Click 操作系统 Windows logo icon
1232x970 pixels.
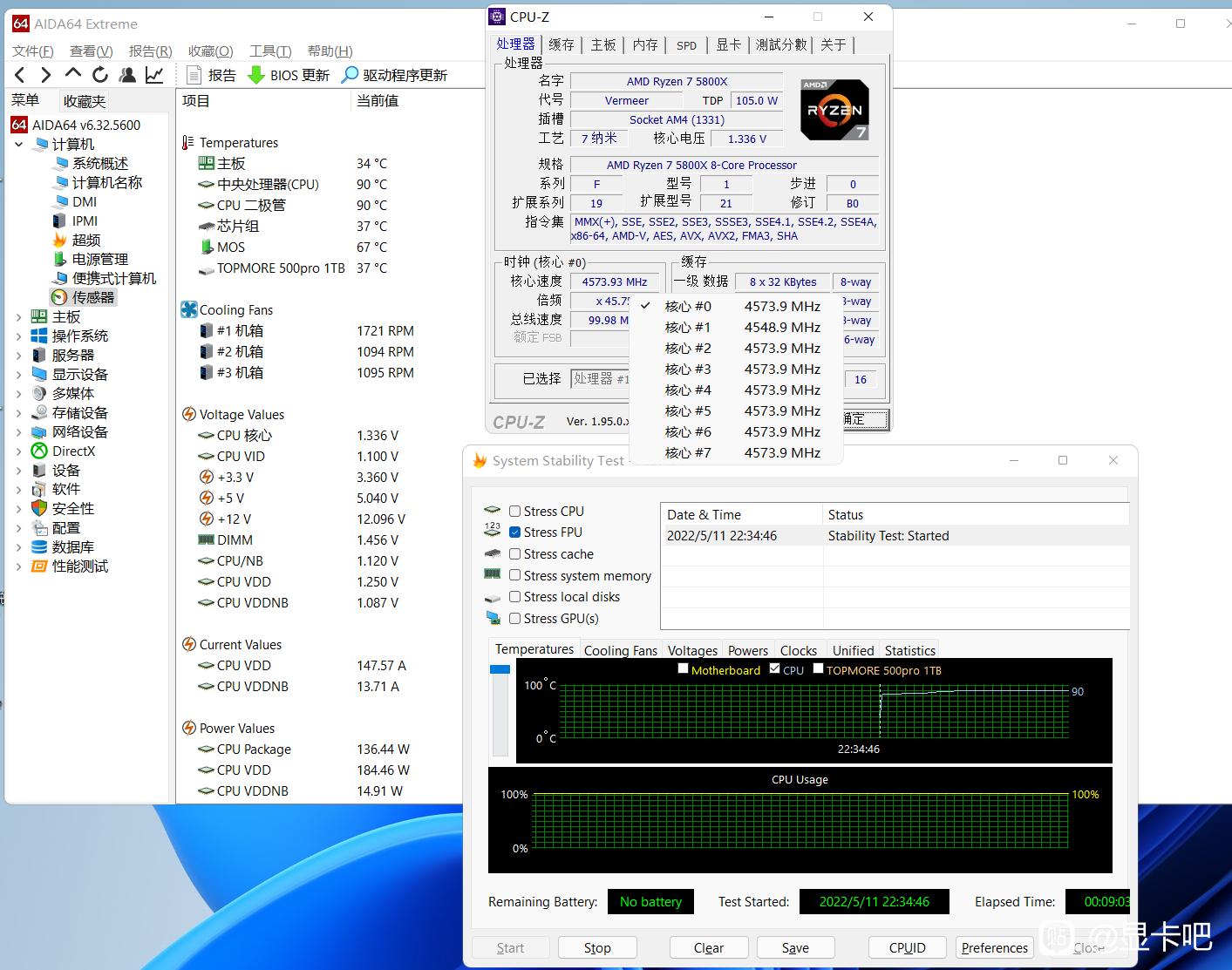point(39,336)
